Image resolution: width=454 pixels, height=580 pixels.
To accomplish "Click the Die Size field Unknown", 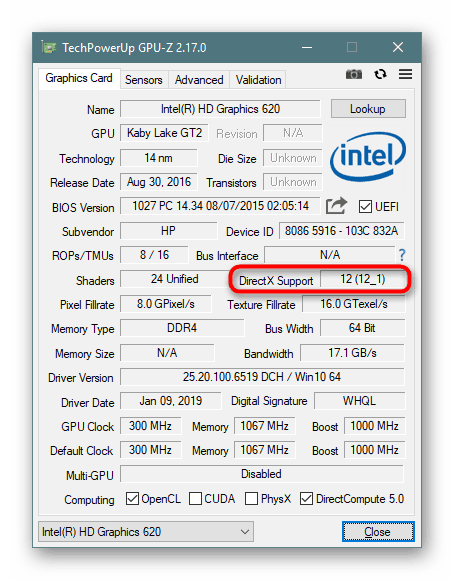I will tap(293, 158).
